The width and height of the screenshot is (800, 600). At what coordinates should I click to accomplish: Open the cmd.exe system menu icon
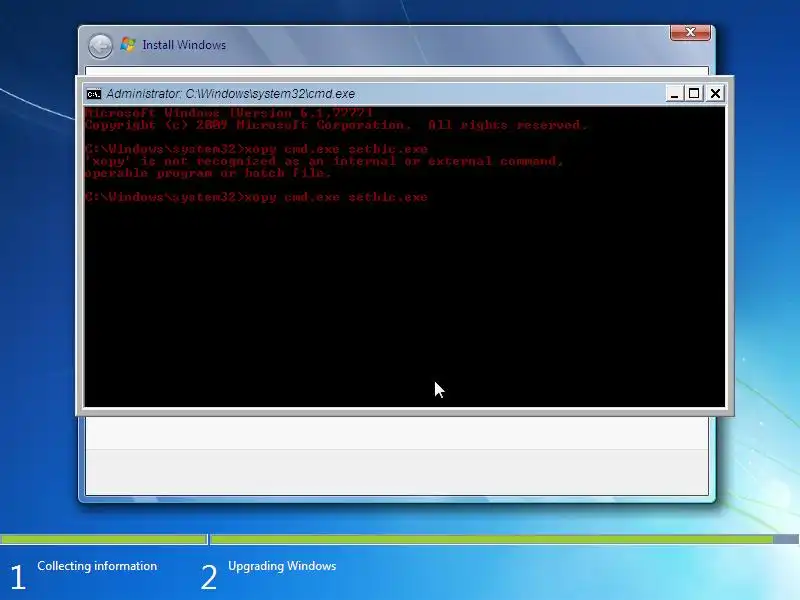click(93, 94)
